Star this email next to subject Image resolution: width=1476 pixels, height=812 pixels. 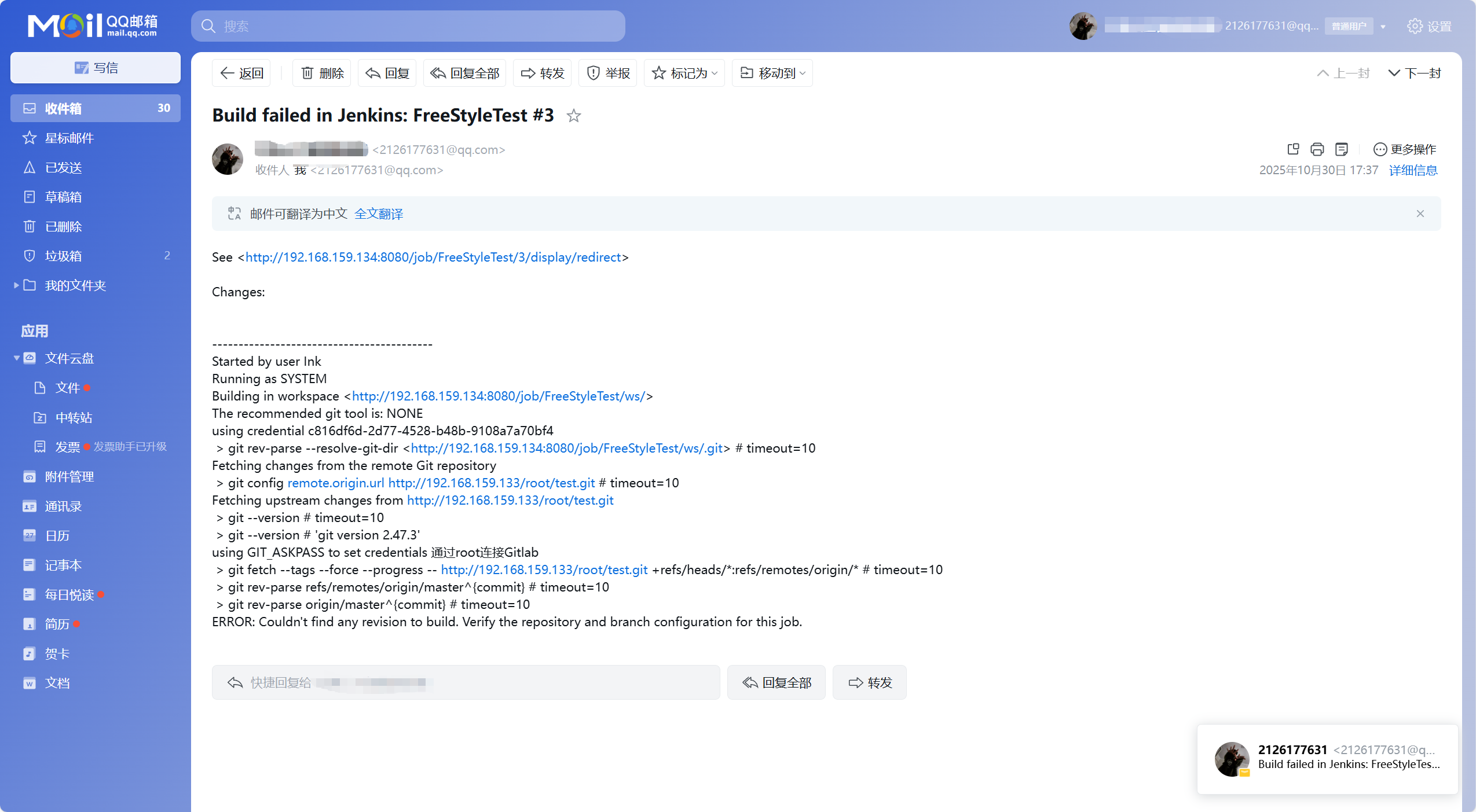[x=573, y=116]
